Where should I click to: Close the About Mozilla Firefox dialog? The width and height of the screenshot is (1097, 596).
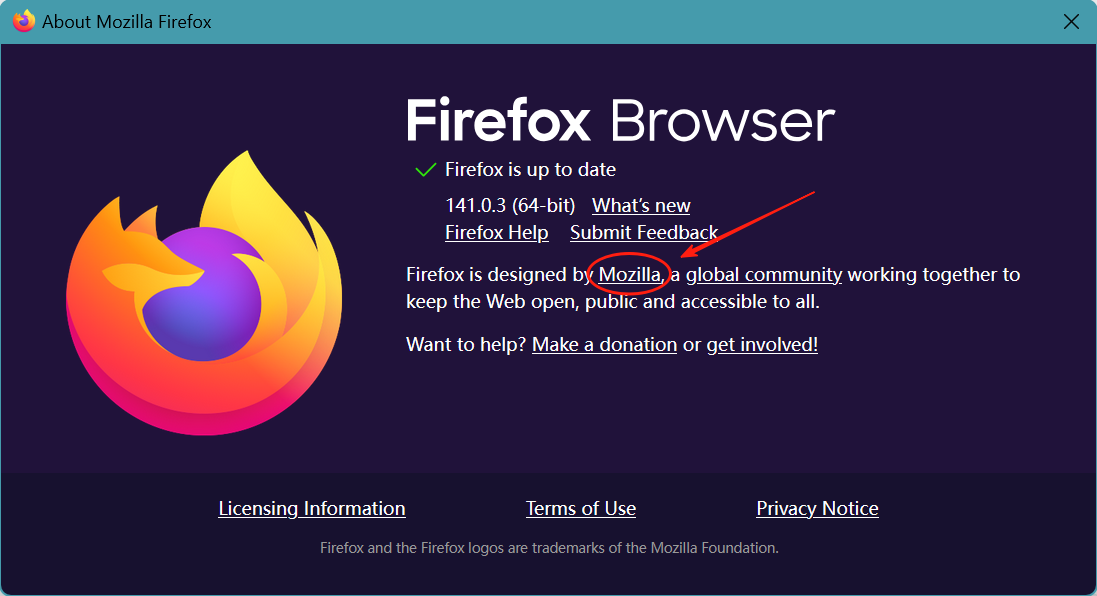click(x=1071, y=22)
